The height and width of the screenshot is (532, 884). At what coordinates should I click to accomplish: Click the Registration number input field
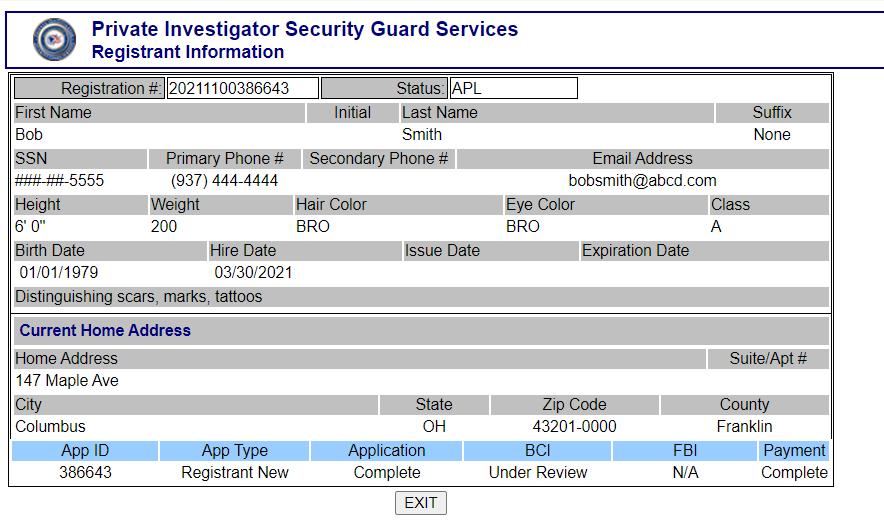[242, 89]
